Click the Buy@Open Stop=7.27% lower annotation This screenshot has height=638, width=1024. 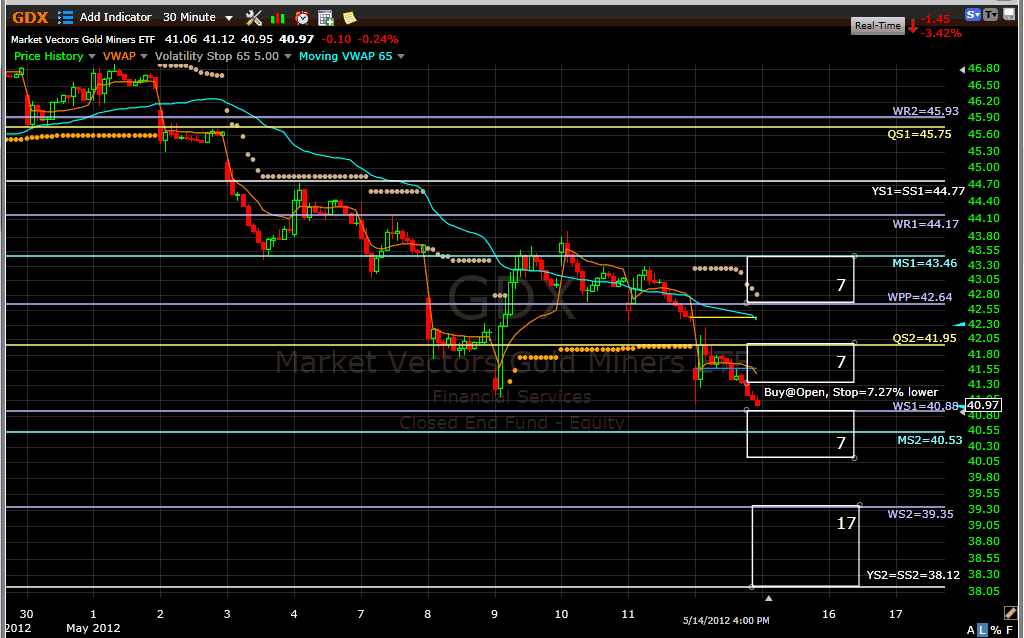851,392
